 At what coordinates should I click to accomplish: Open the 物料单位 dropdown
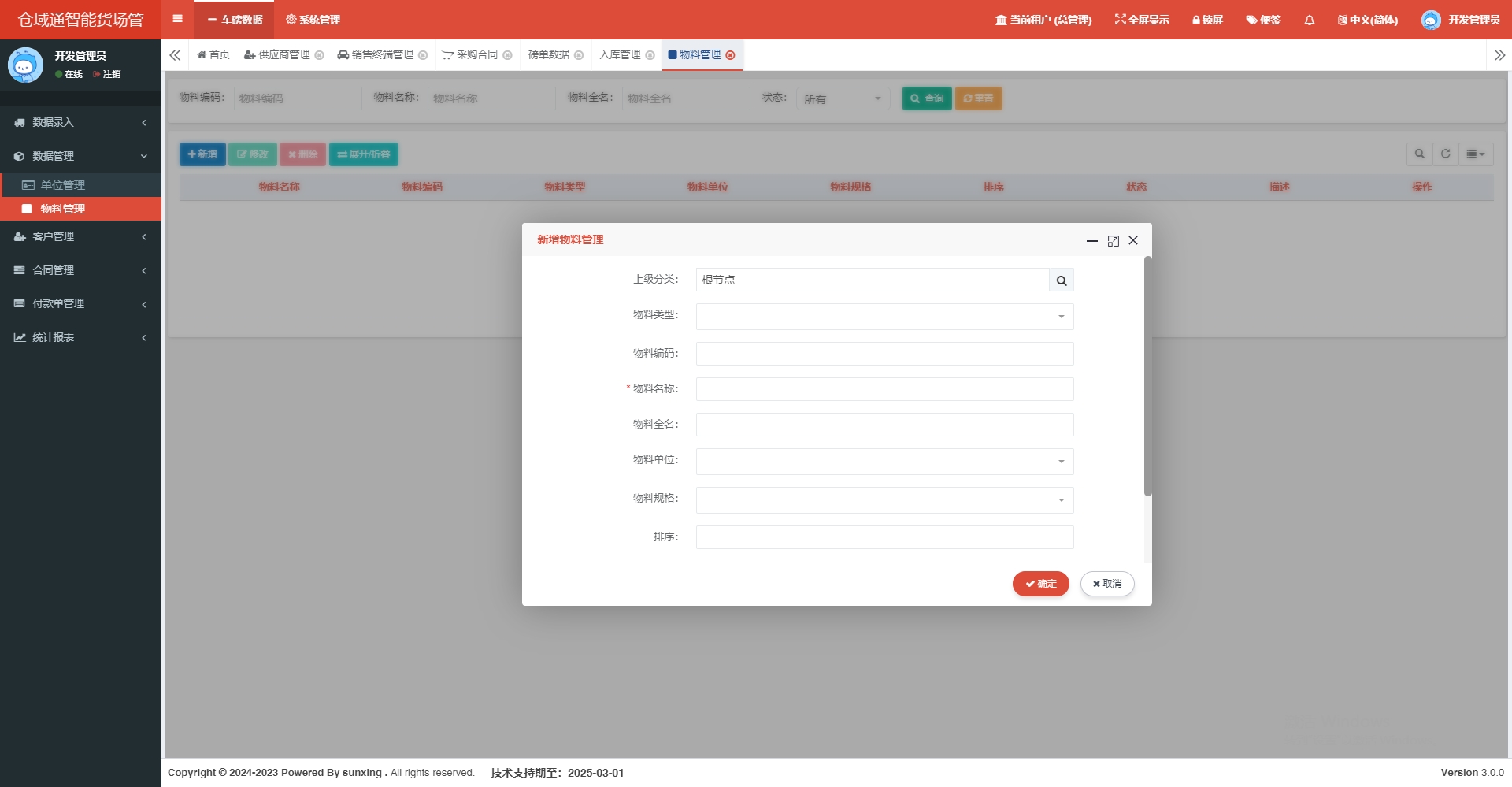(884, 462)
